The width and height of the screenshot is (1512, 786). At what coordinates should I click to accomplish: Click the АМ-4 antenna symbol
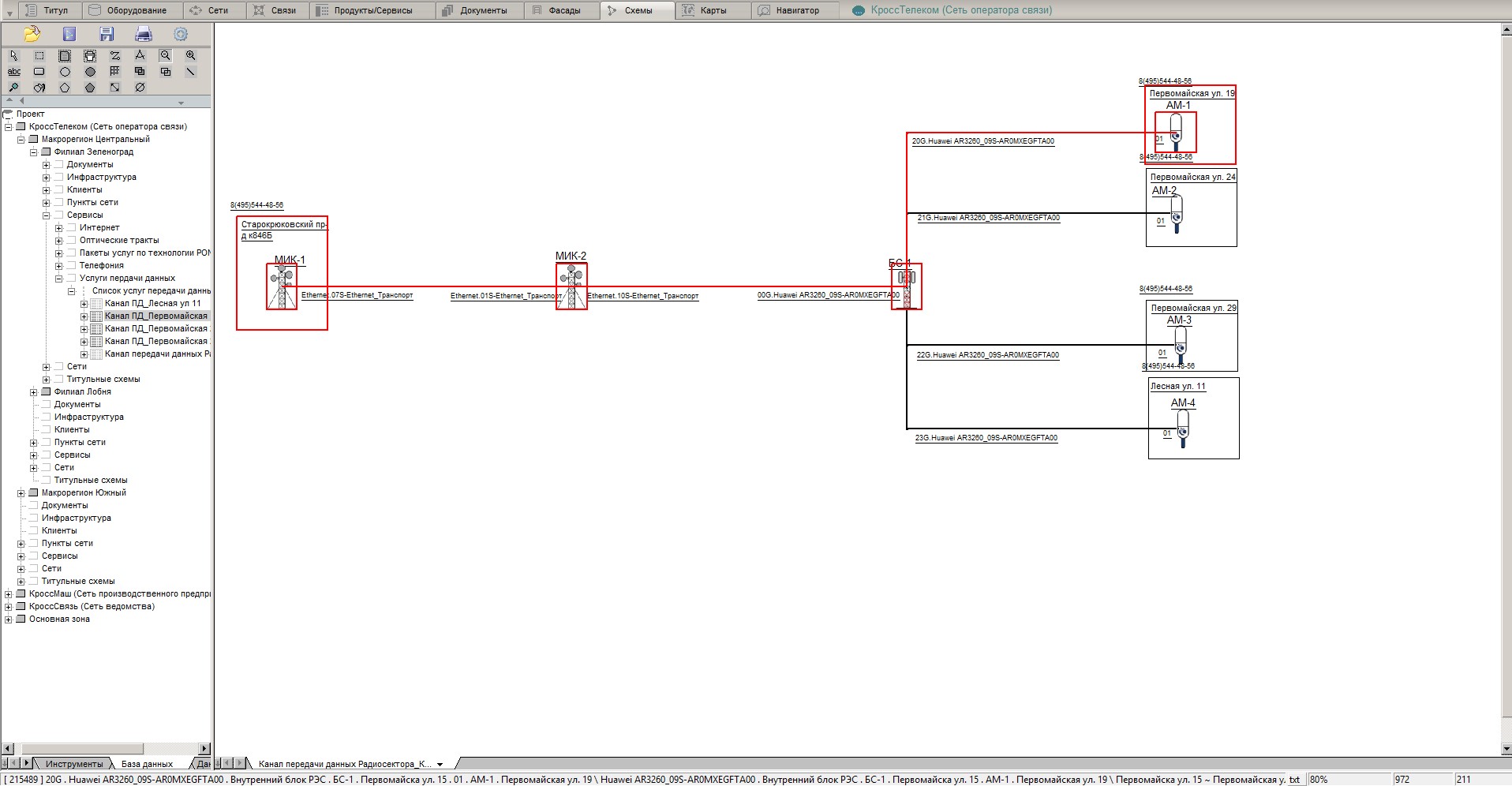click(1182, 429)
